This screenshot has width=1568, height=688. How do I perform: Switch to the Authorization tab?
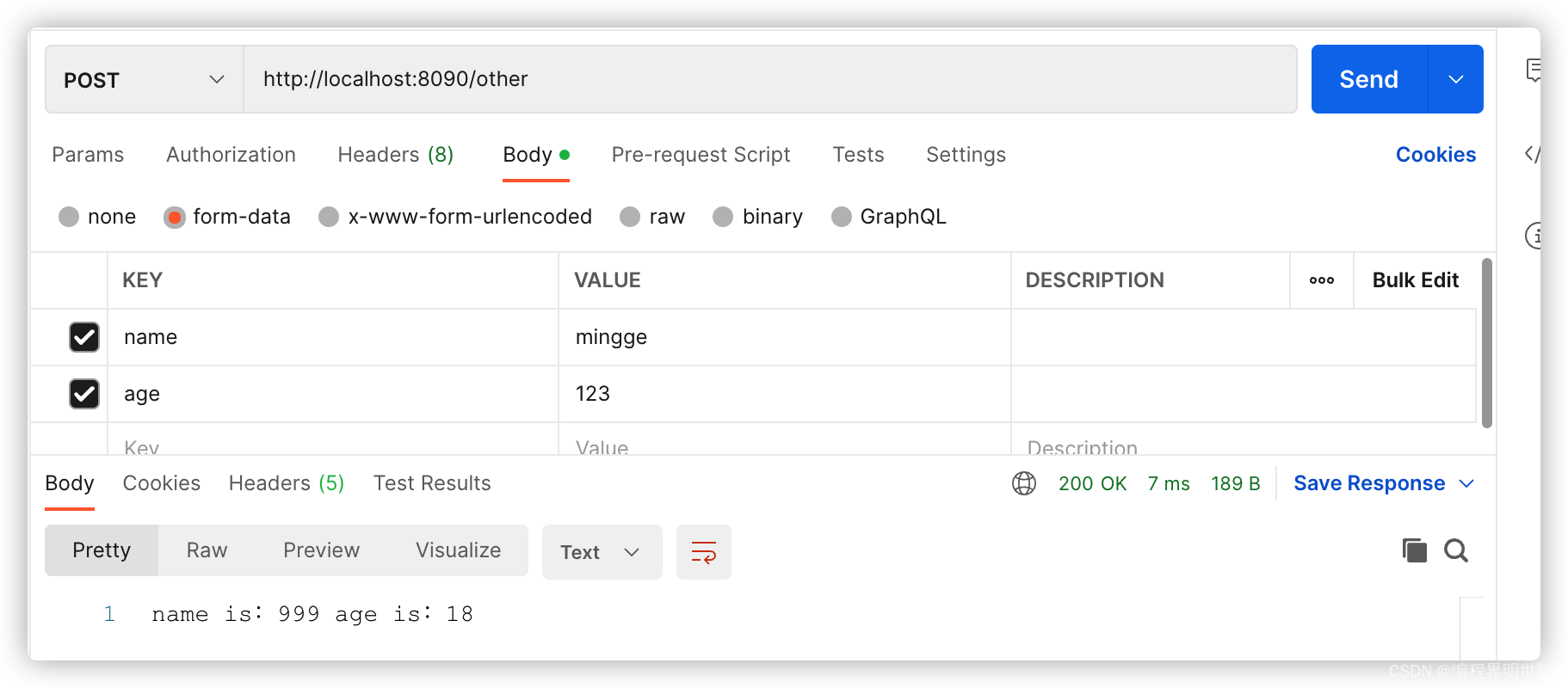(x=231, y=155)
